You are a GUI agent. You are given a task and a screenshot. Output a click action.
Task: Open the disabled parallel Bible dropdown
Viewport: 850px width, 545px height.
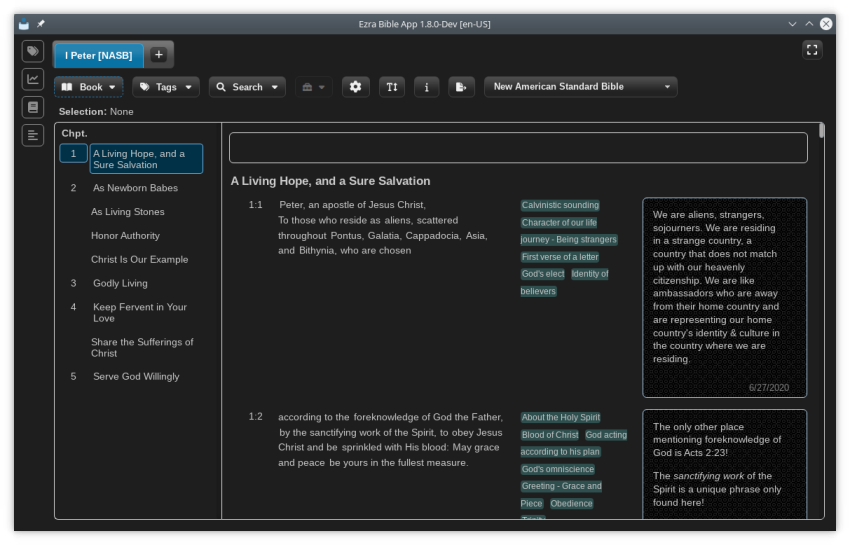coord(313,87)
